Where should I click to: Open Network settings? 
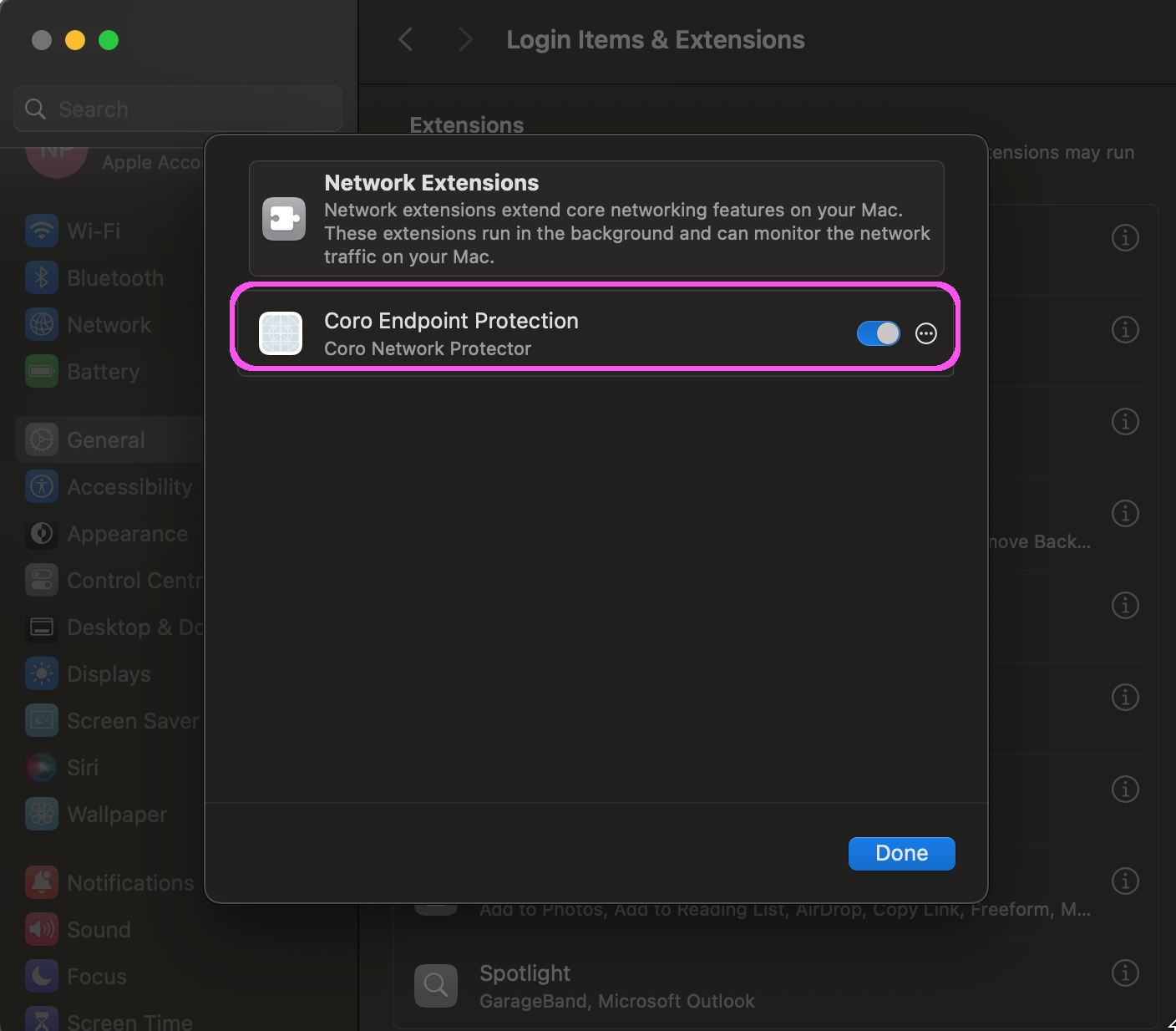tap(108, 324)
